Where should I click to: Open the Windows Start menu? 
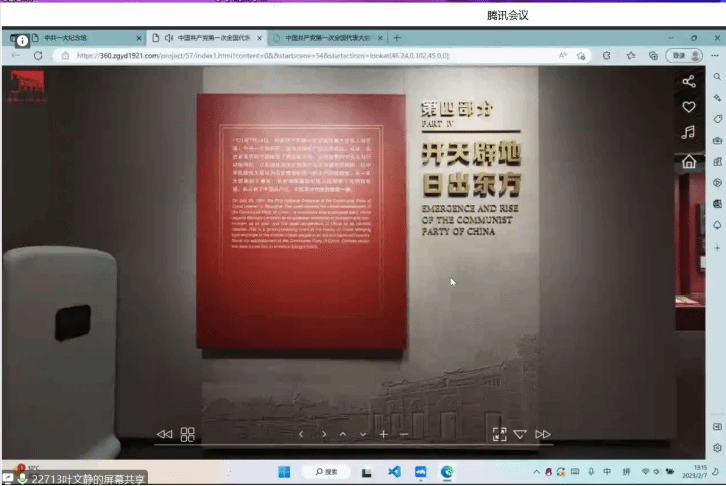tap(284, 472)
